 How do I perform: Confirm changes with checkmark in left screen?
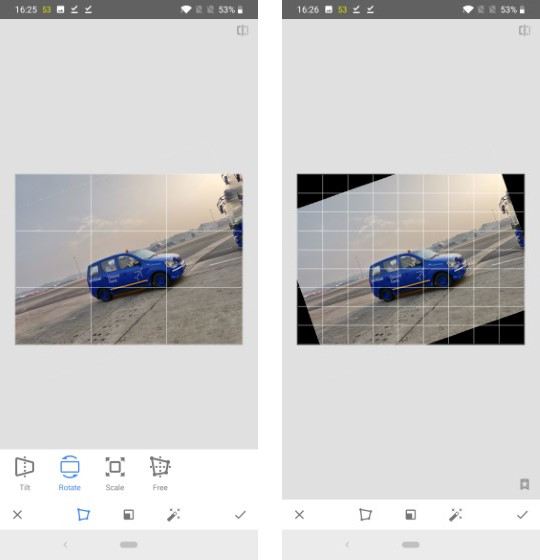coord(240,515)
